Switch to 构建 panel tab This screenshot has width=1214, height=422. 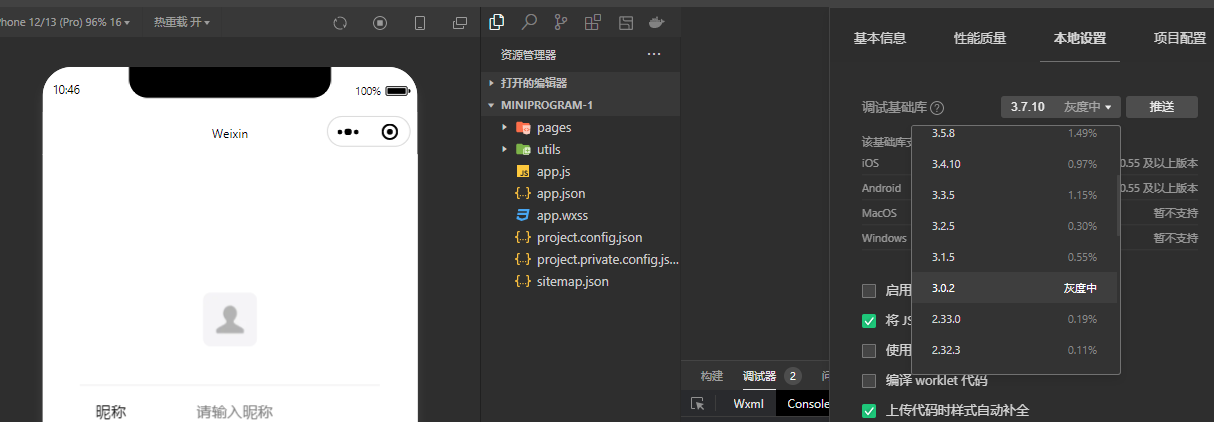point(712,376)
